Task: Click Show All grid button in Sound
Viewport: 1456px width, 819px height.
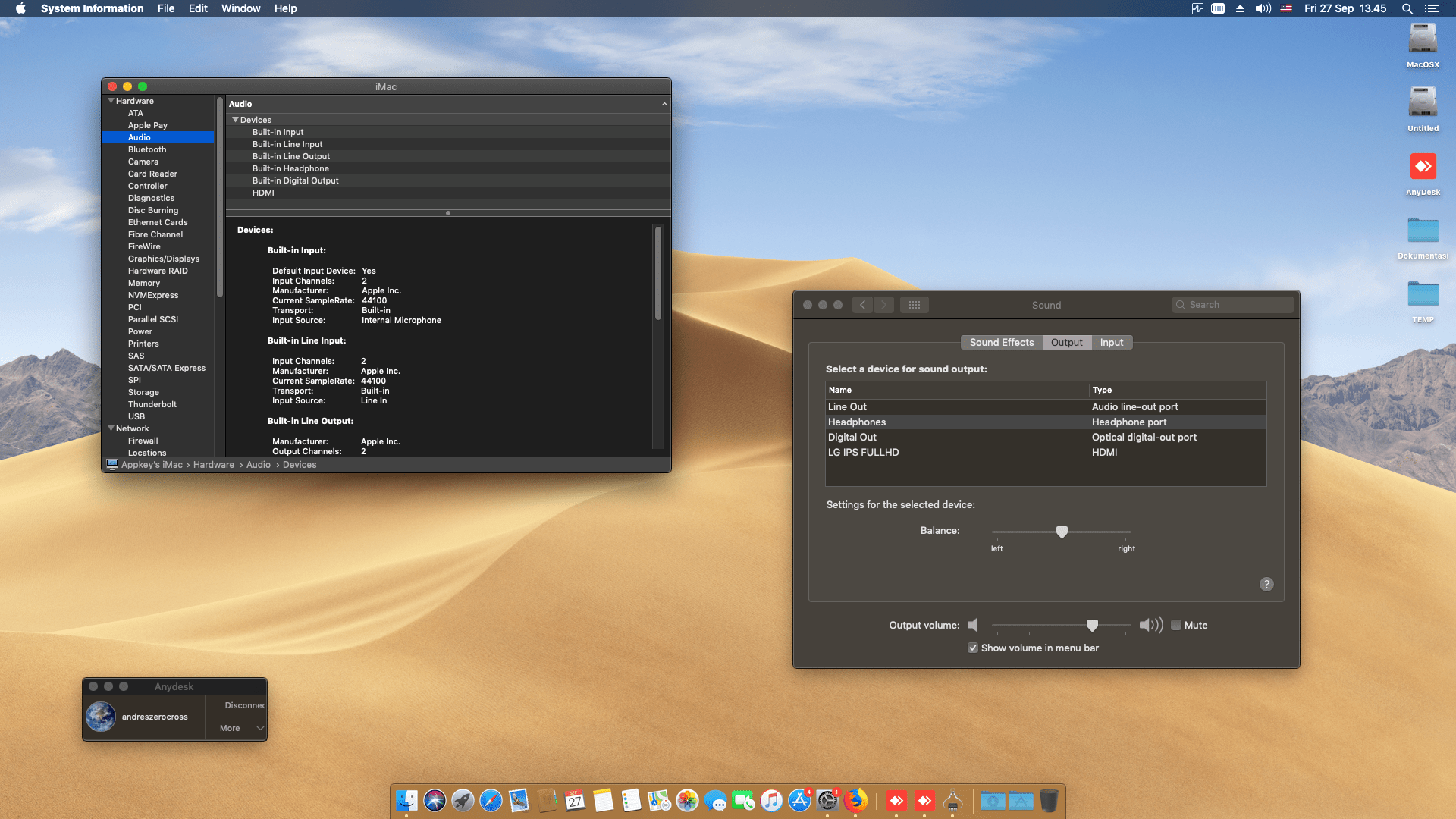Action: [915, 305]
